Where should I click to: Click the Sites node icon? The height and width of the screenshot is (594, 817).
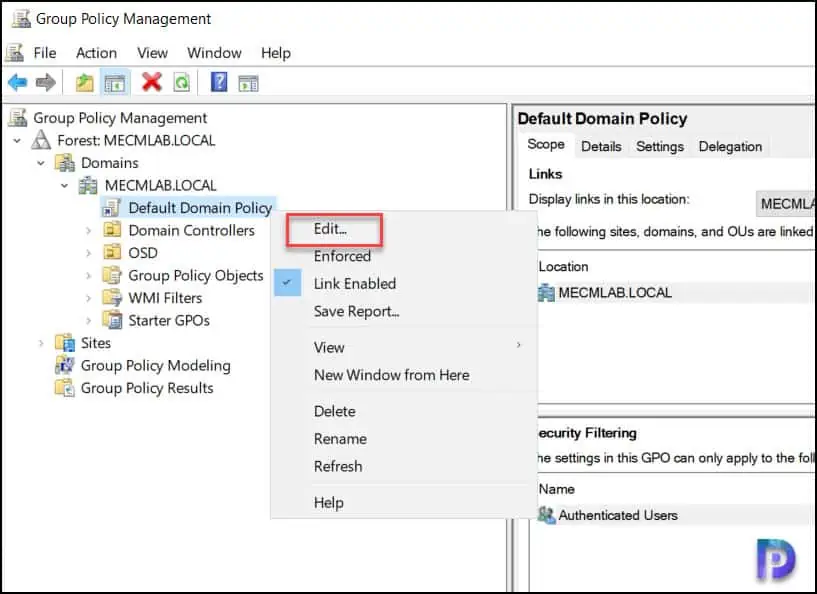tap(65, 343)
